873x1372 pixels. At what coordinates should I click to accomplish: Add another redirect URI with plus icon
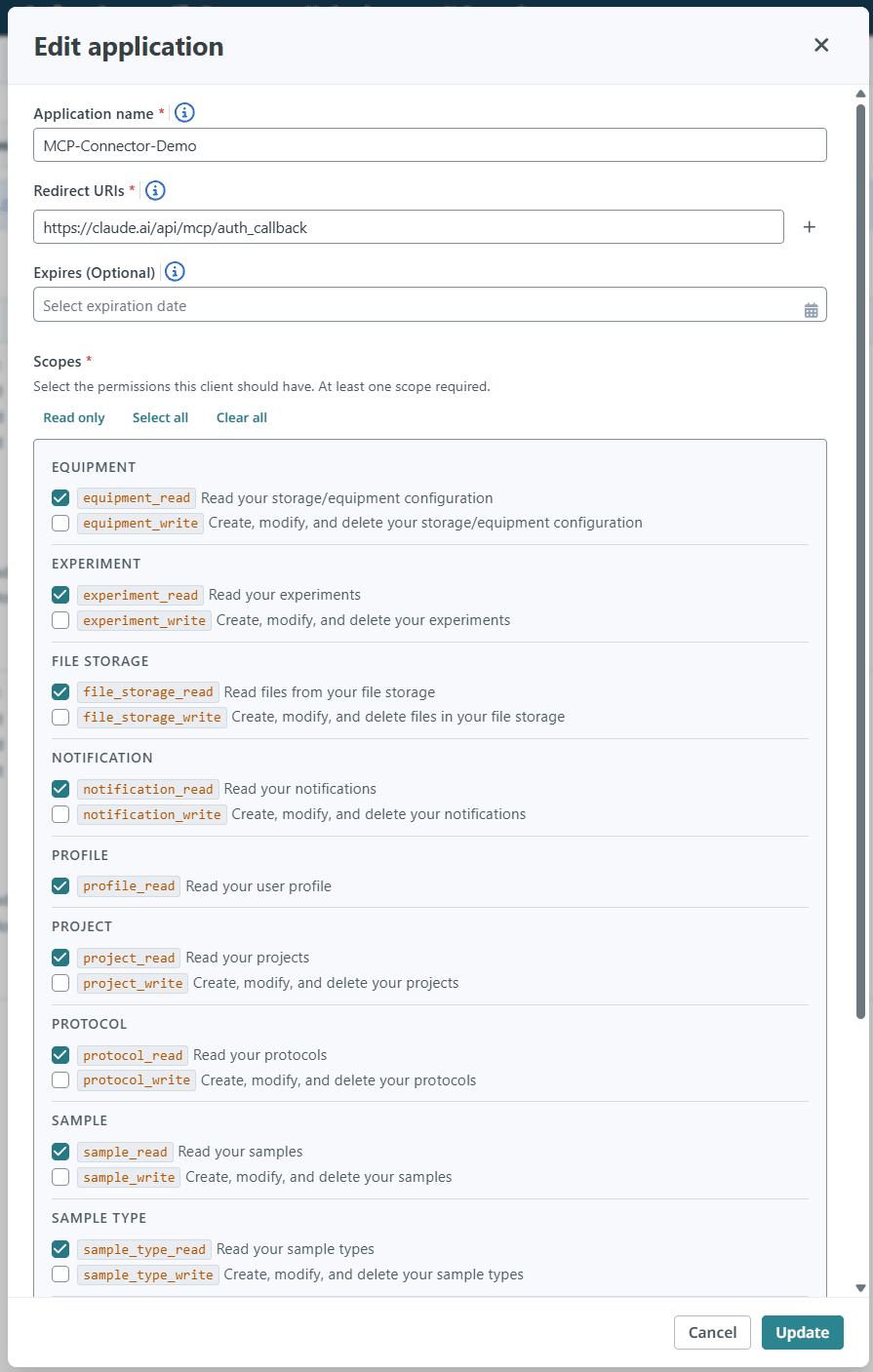[809, 227]
